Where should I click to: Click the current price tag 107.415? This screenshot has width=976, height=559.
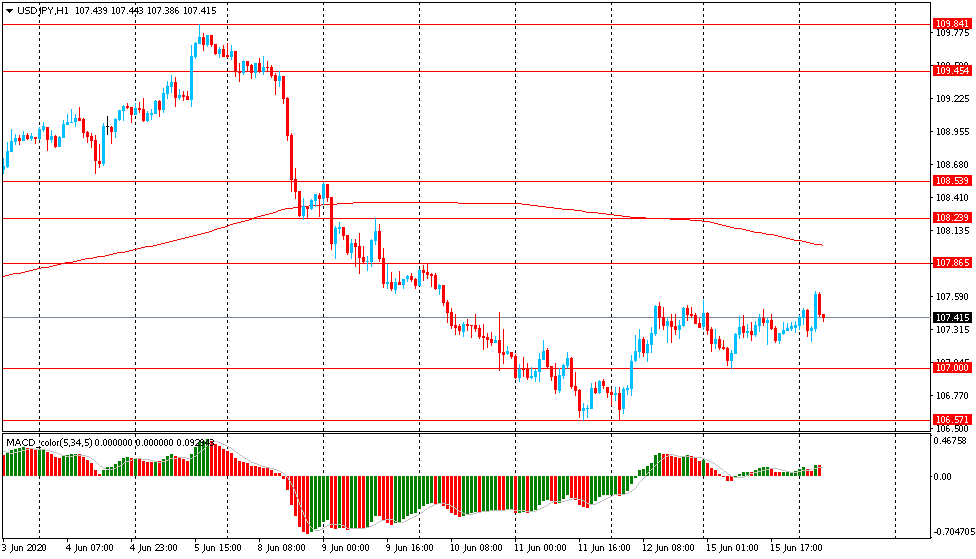click(x=952, y=317)
